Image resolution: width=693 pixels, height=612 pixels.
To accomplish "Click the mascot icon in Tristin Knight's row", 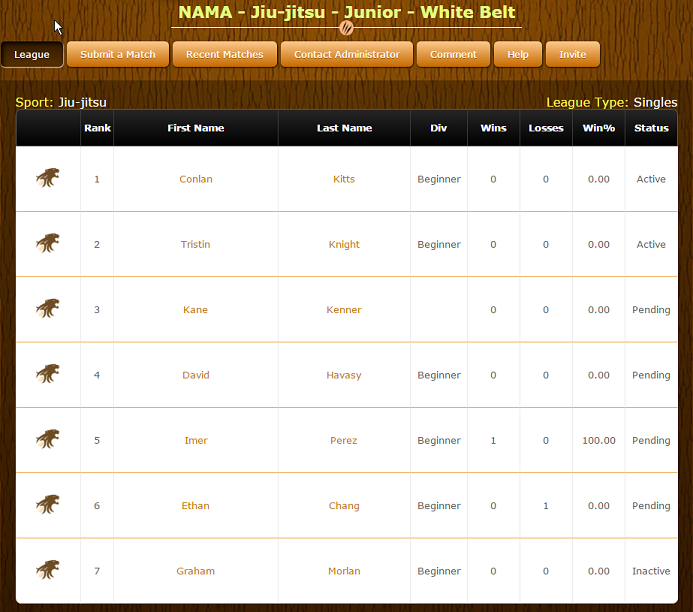I will [47, 244].
